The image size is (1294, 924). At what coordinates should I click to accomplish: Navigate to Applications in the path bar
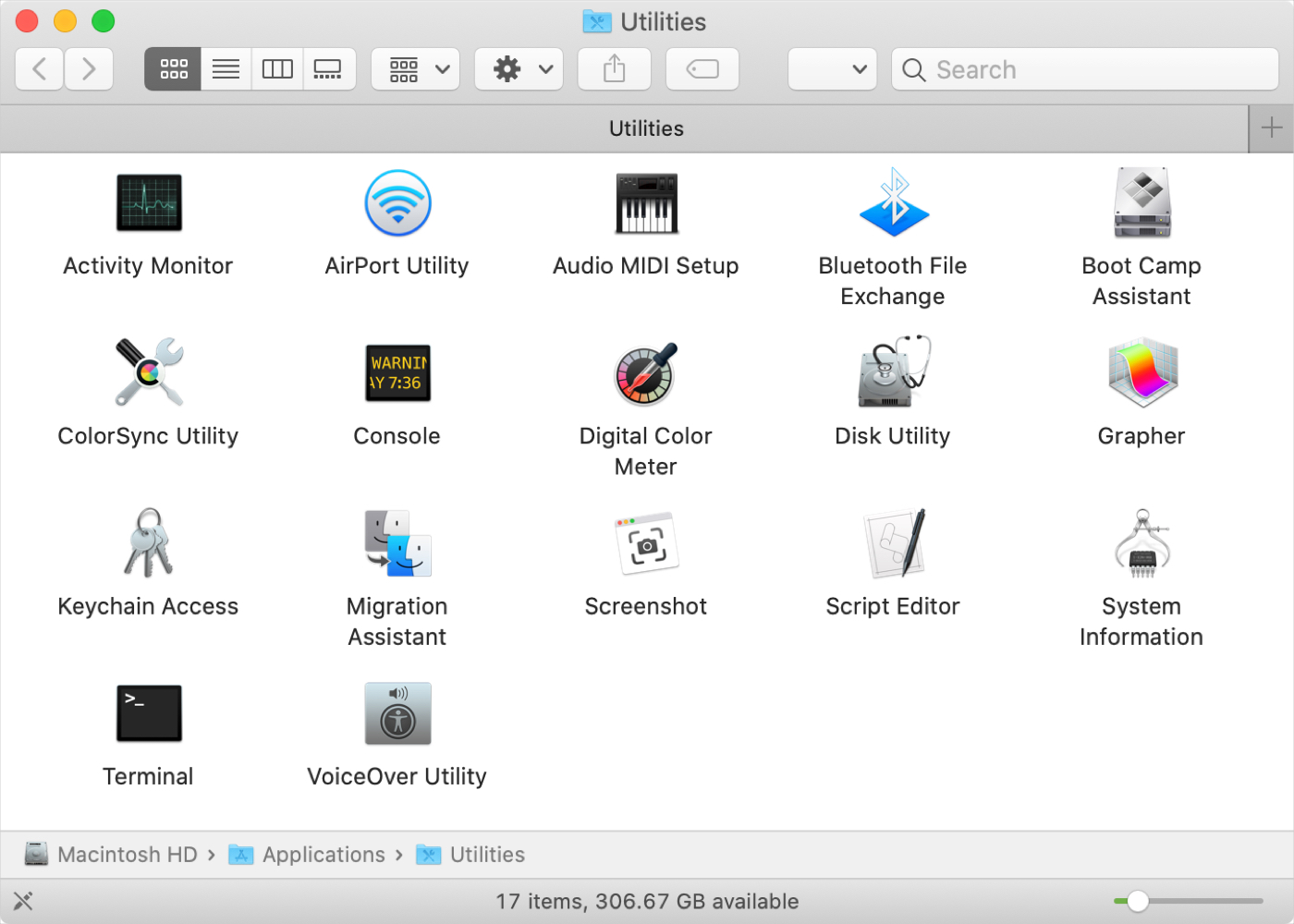(323, 854)
